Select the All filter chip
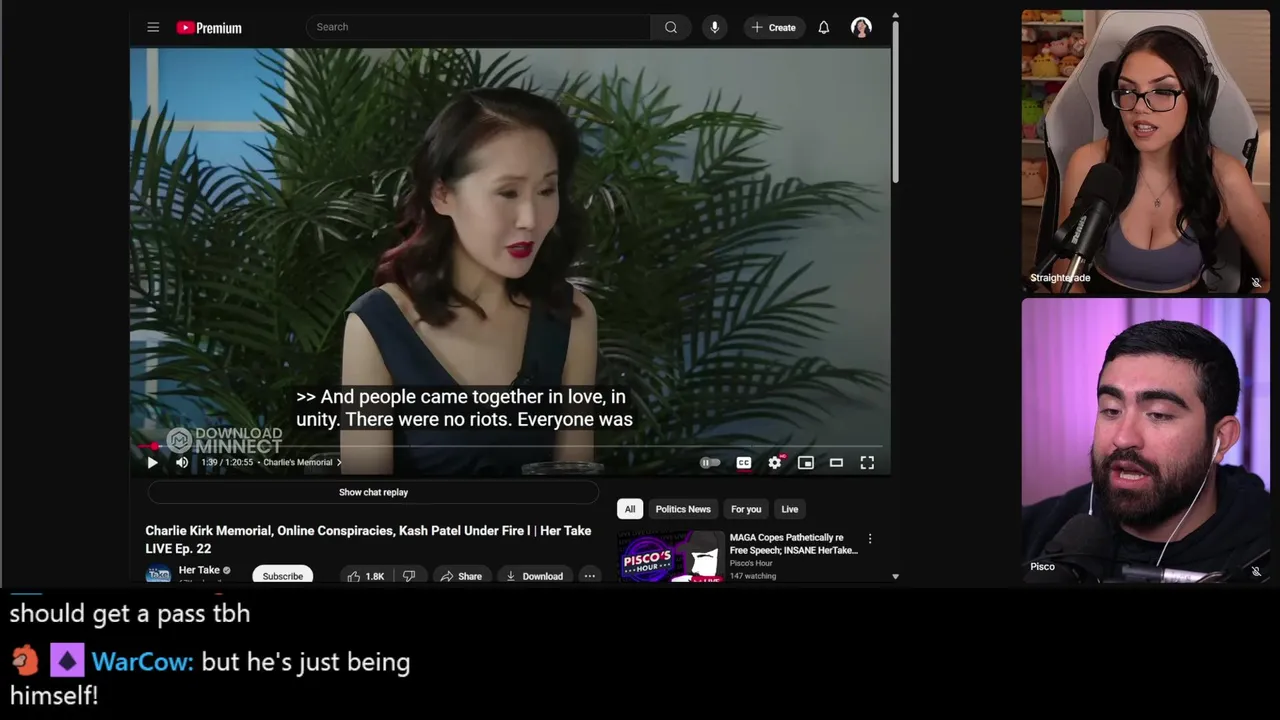 click(630, 509)
